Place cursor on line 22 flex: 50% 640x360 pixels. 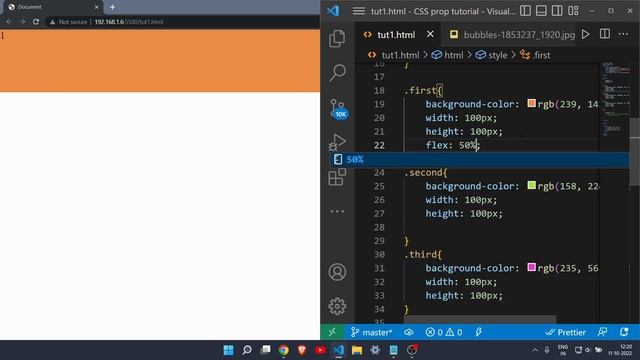pyautogui.click(x=453, y=145)
